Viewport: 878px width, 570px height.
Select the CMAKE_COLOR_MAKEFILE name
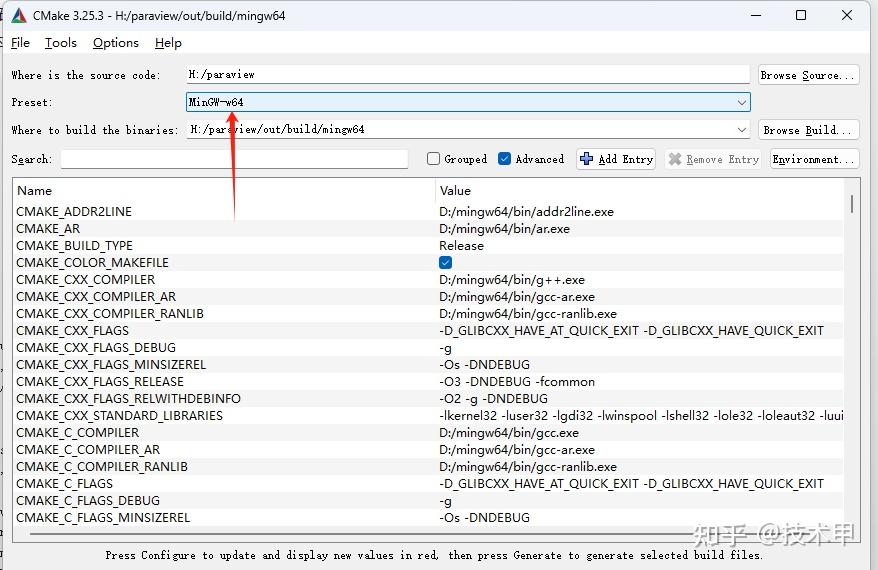[x=92, y=263]
